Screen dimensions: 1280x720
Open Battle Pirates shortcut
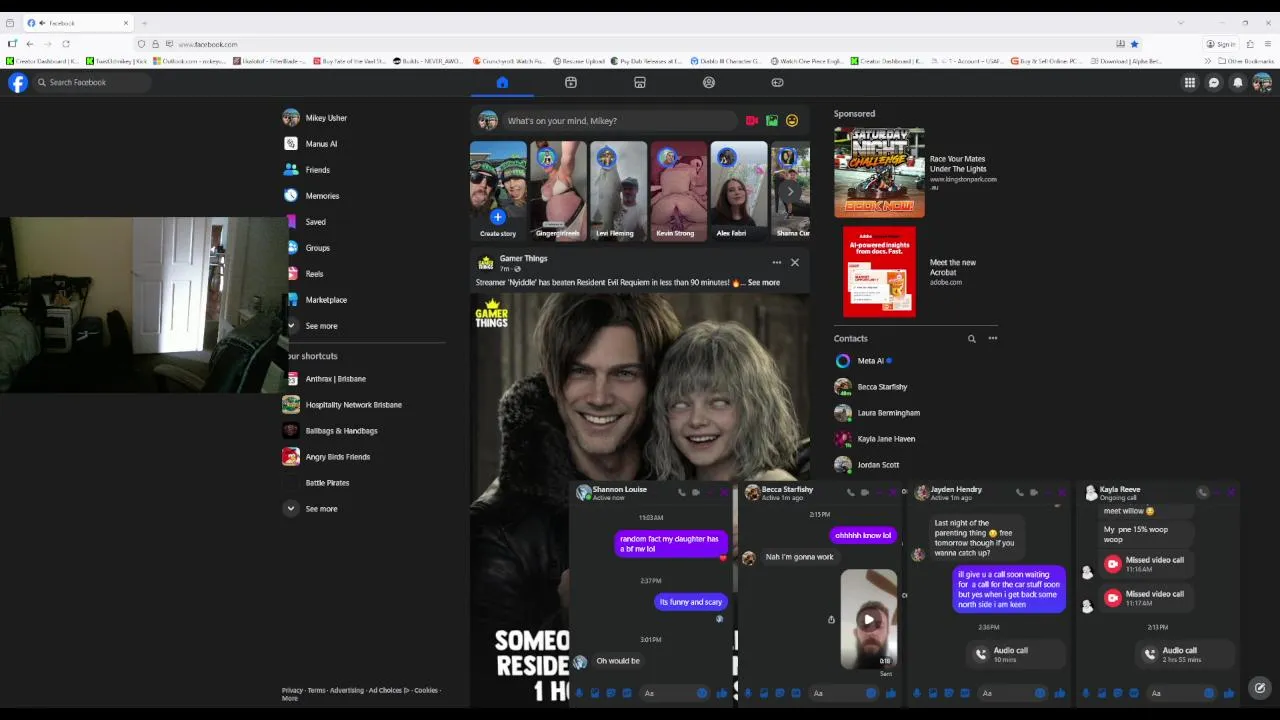[327, 483]
